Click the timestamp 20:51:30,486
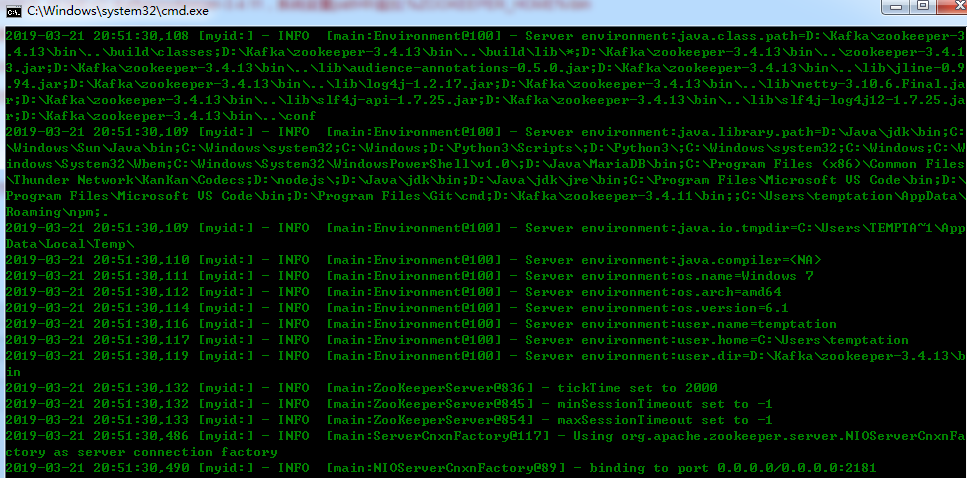 [141, 436]
